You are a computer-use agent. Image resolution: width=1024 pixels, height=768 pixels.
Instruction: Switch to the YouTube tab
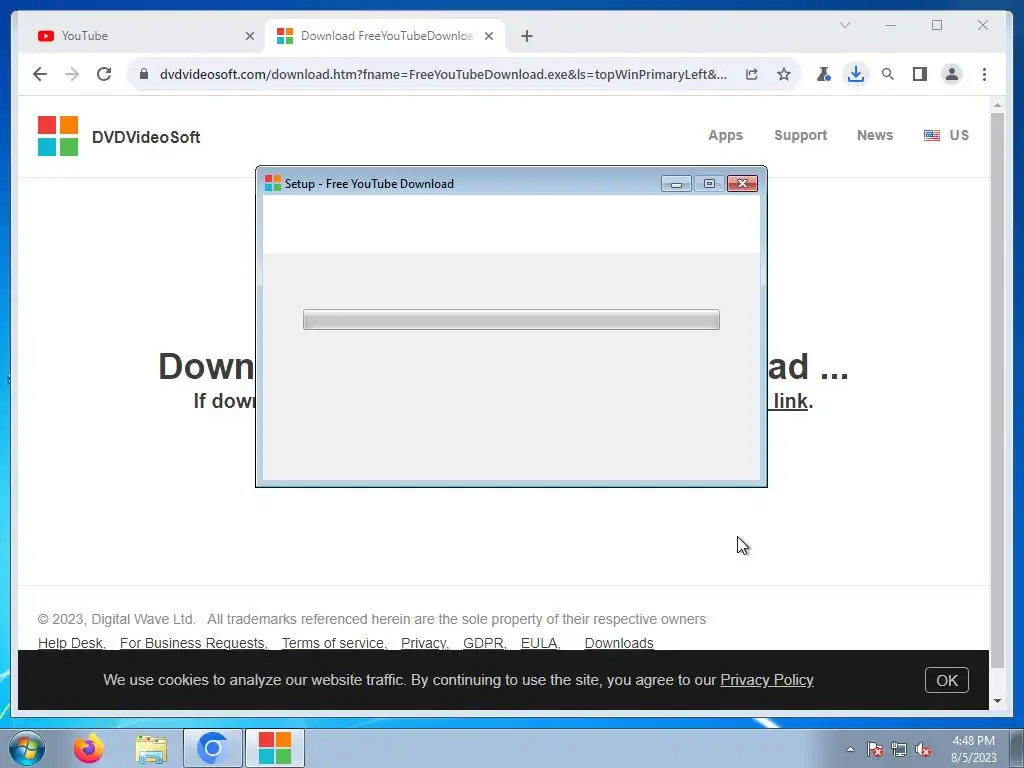point(142,36)
